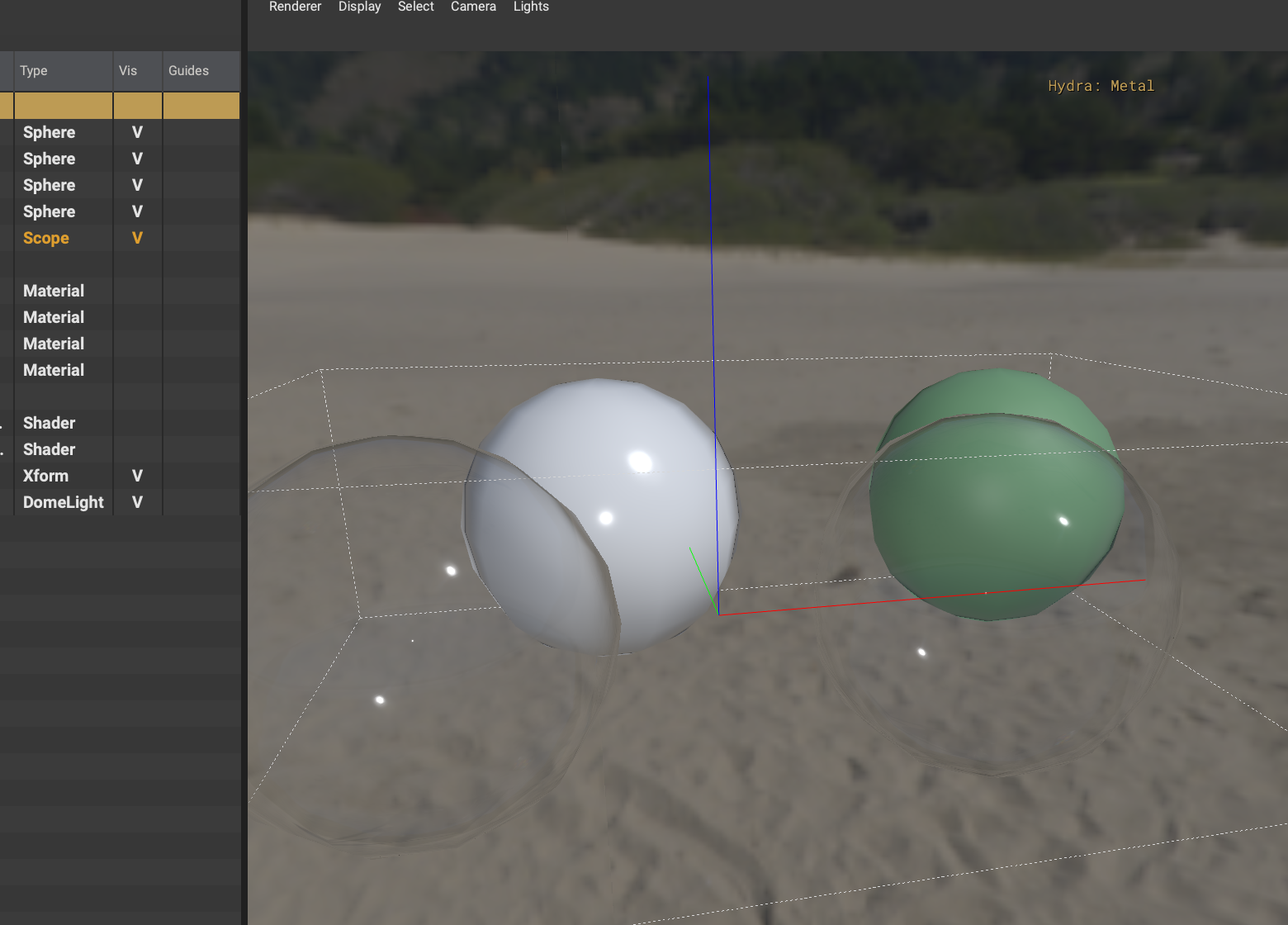The width and height of the screenshot is (1288, 925).
Task: Toggle the DomeLight's V visibility flag
Action: pos(136,502)
